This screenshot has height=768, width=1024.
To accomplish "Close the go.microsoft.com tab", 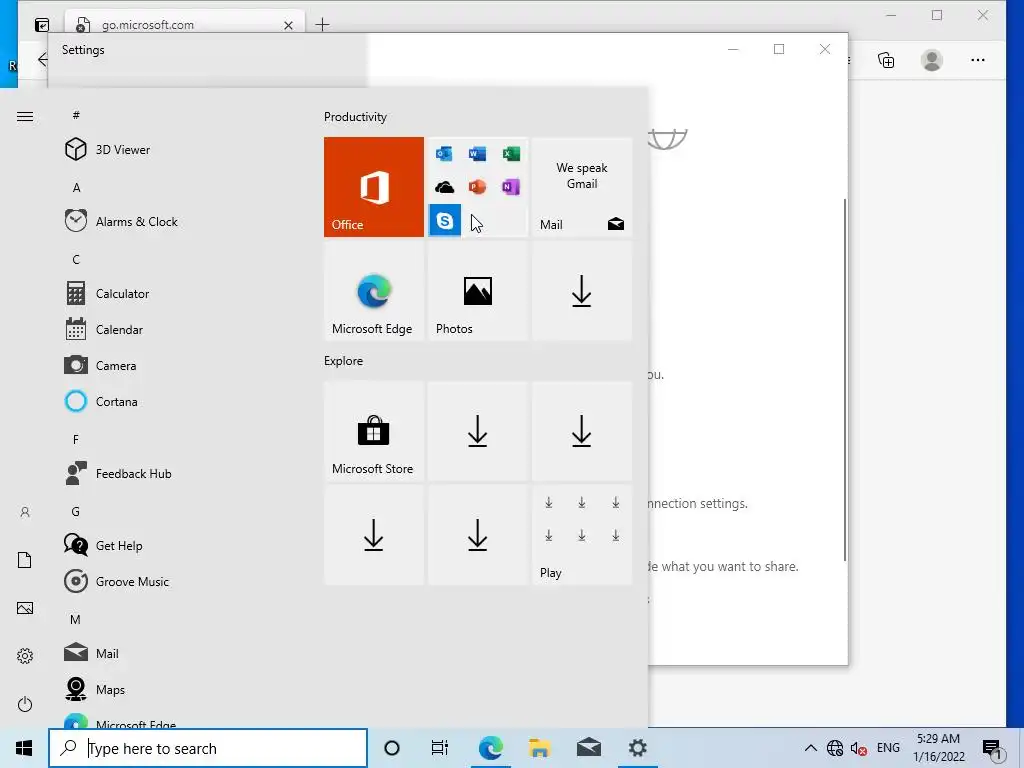I will [288, 25].
